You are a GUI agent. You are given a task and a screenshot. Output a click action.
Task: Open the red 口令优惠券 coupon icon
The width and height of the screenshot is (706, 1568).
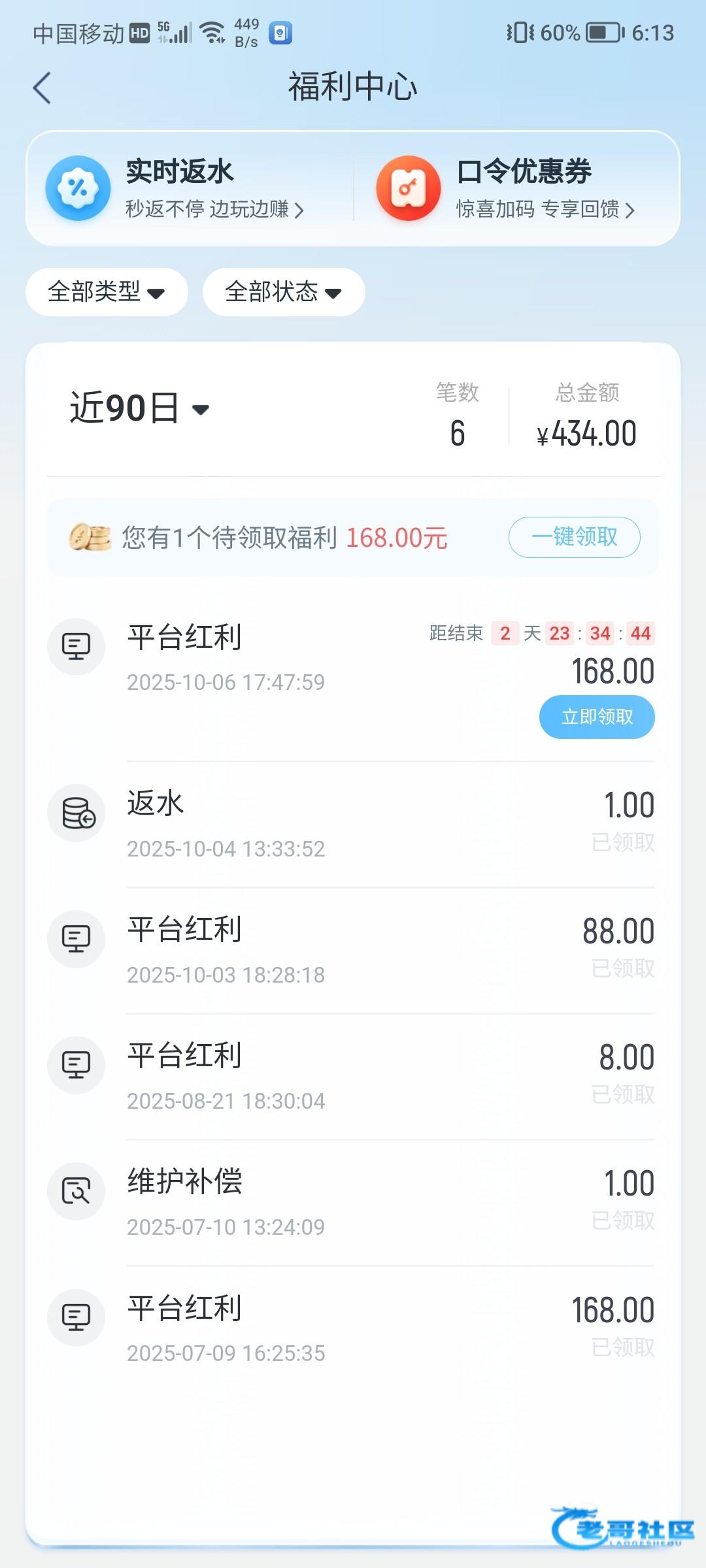point(408,188)
